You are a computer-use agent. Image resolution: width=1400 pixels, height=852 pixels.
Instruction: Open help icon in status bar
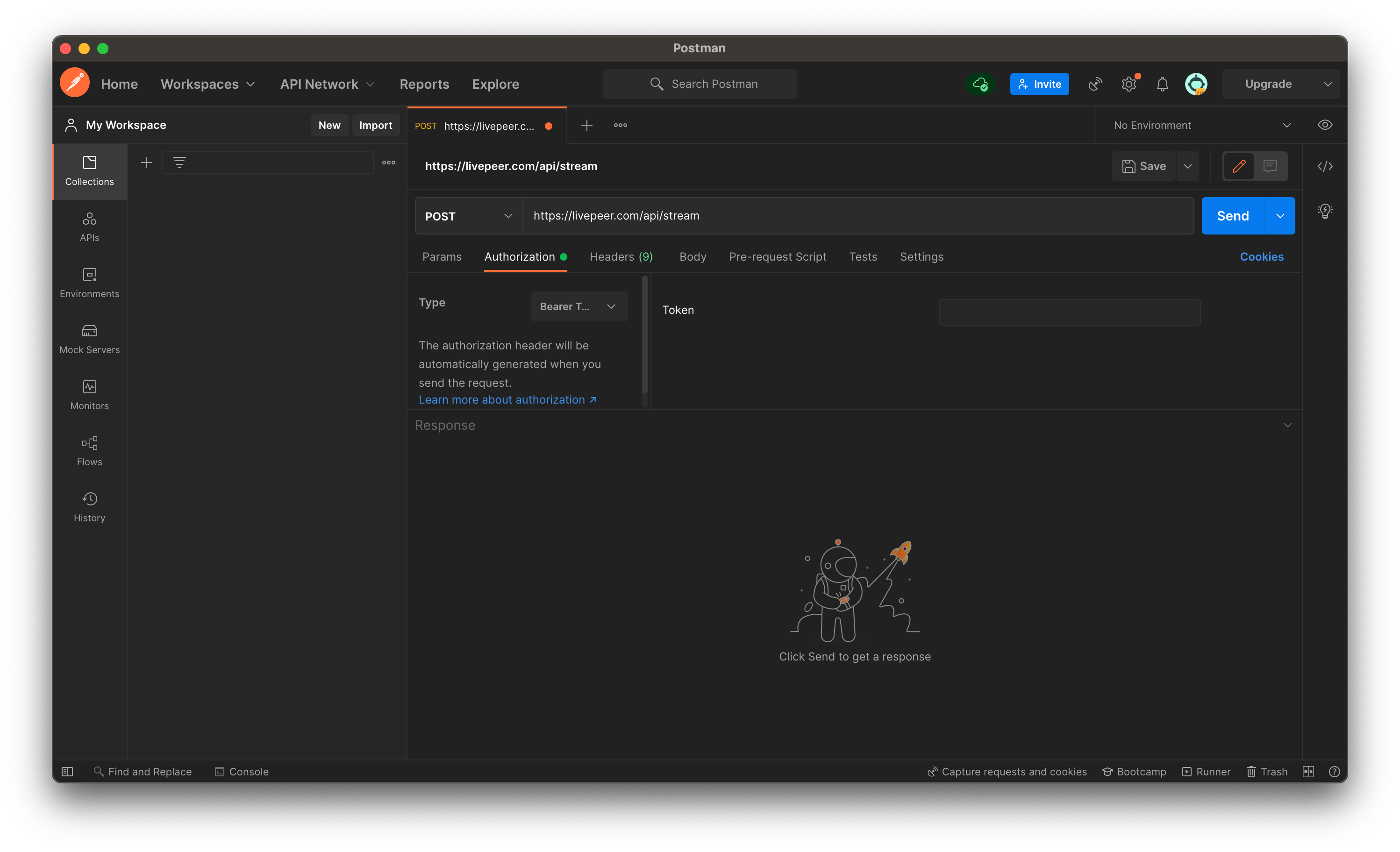pos(1334,771)
